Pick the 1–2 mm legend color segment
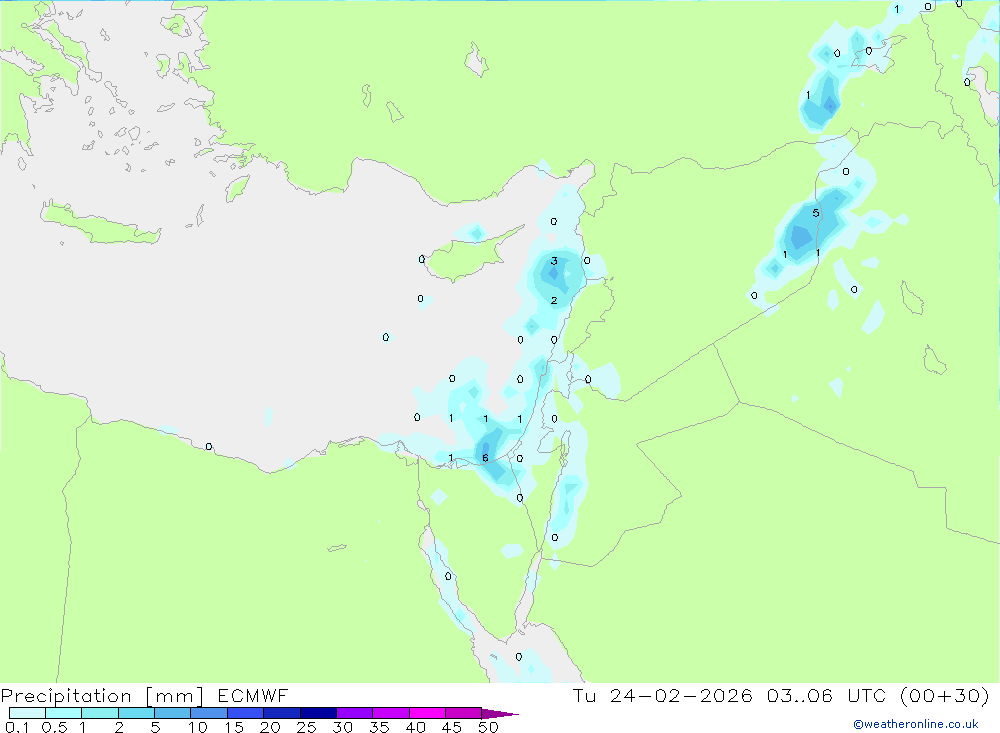 click(100, 713)
